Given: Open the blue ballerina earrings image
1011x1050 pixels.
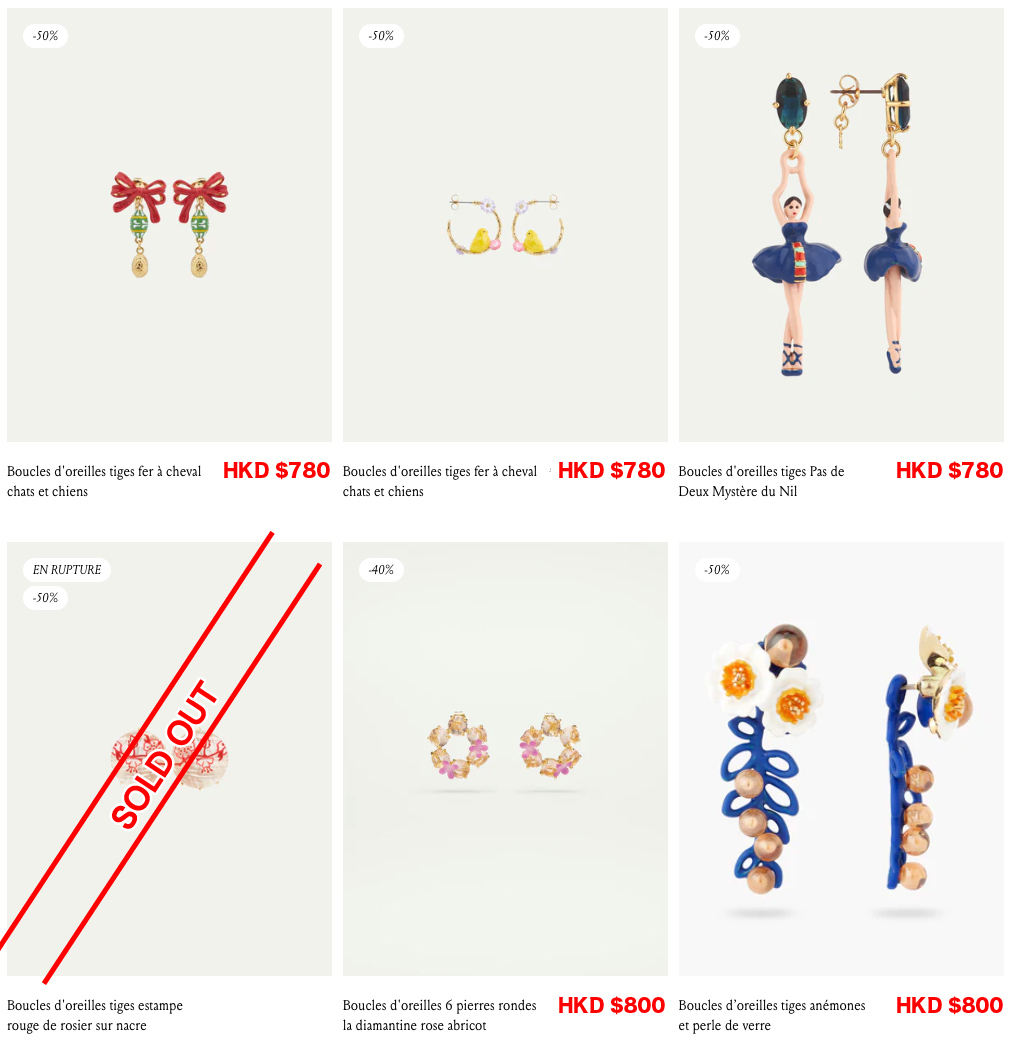Looking at the screenshot, I should pyautogui.click(x=841, y=225).
